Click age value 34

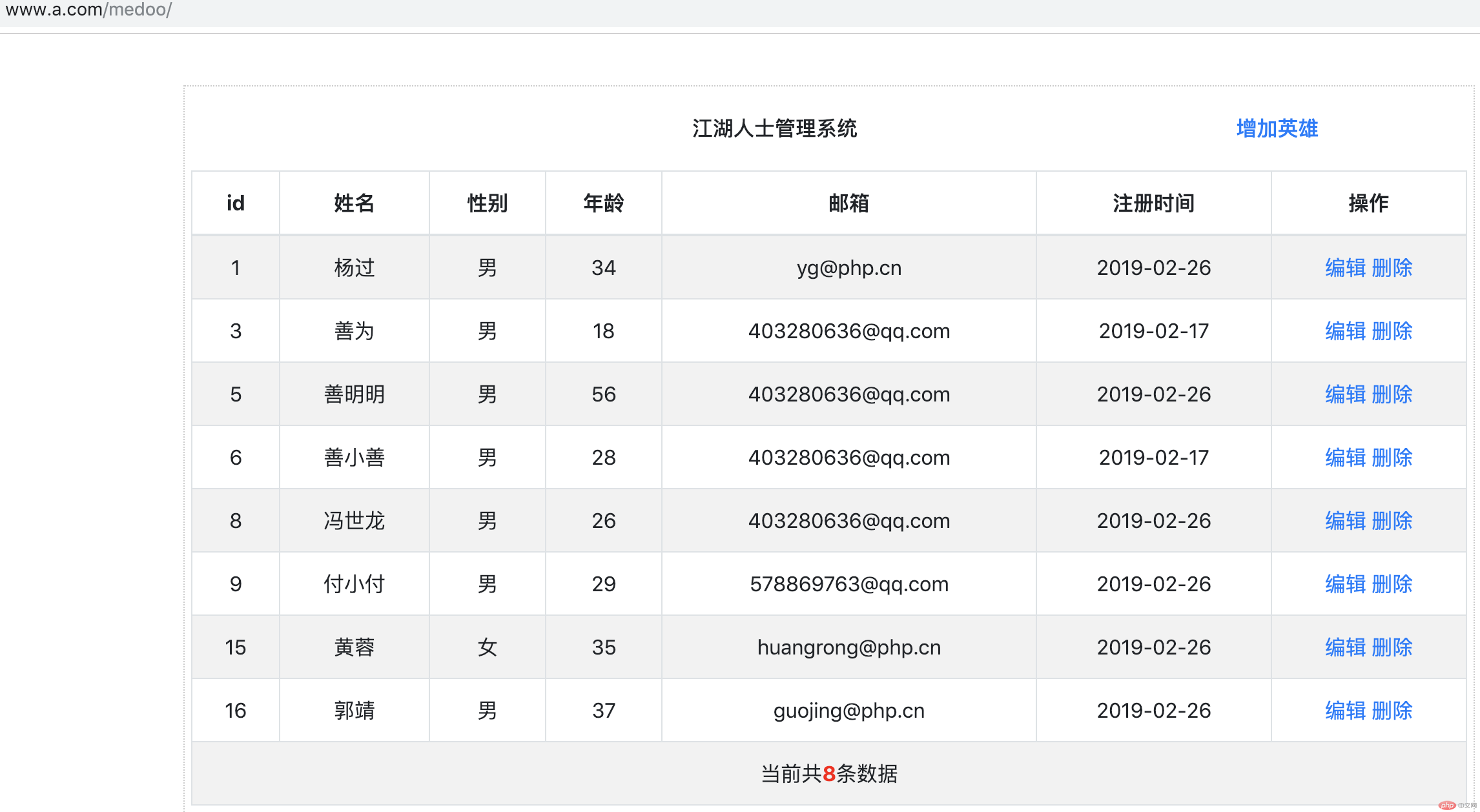point(604,268)
